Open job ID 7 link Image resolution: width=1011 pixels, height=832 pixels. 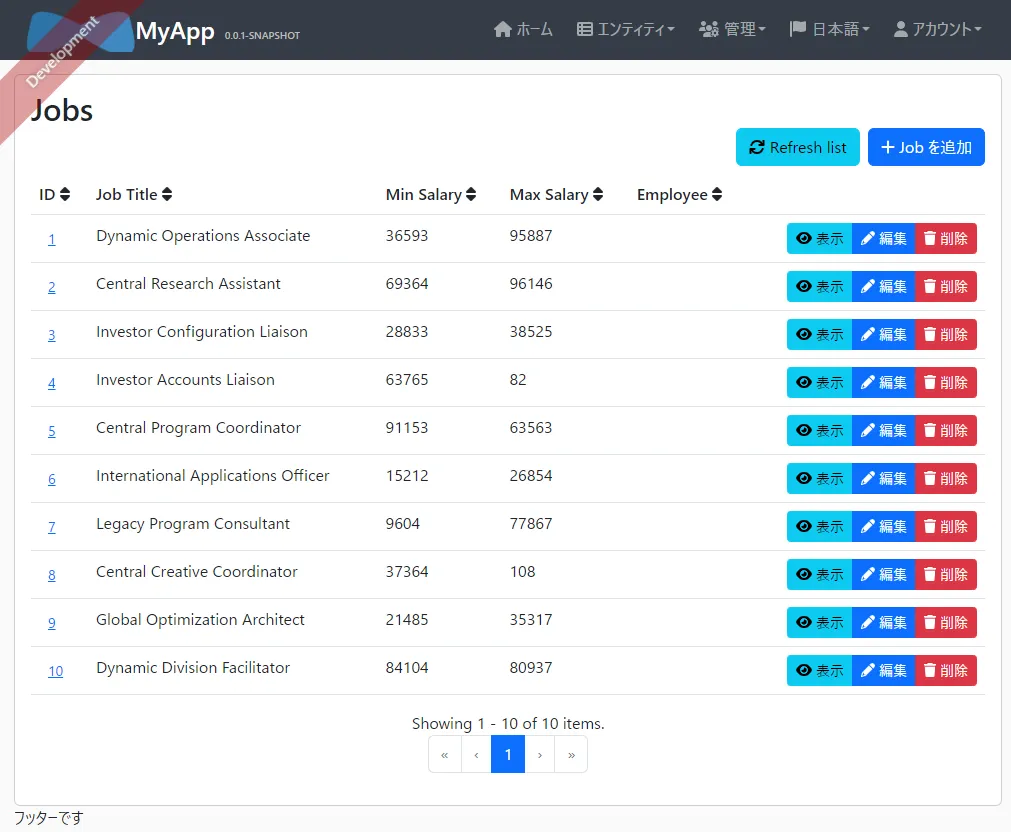click(52, 527)
